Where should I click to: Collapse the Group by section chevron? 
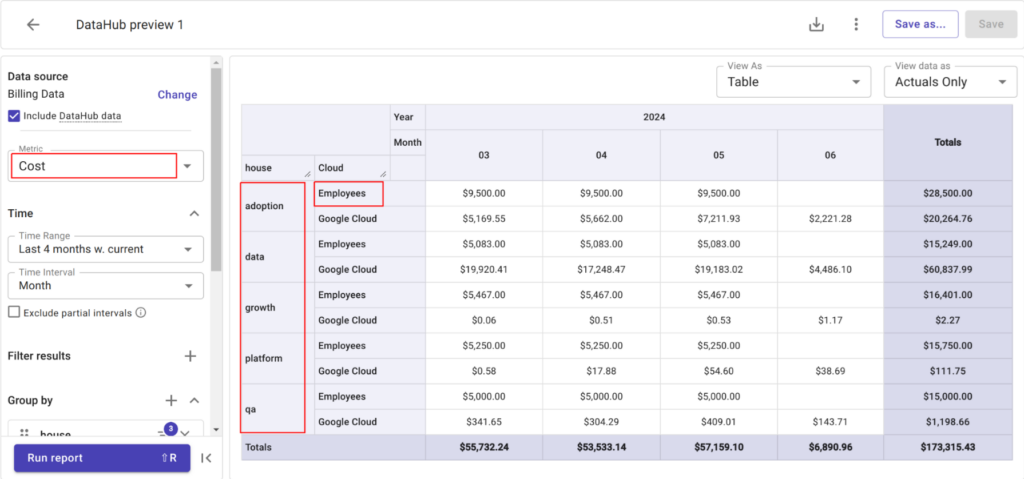[194, 401]
